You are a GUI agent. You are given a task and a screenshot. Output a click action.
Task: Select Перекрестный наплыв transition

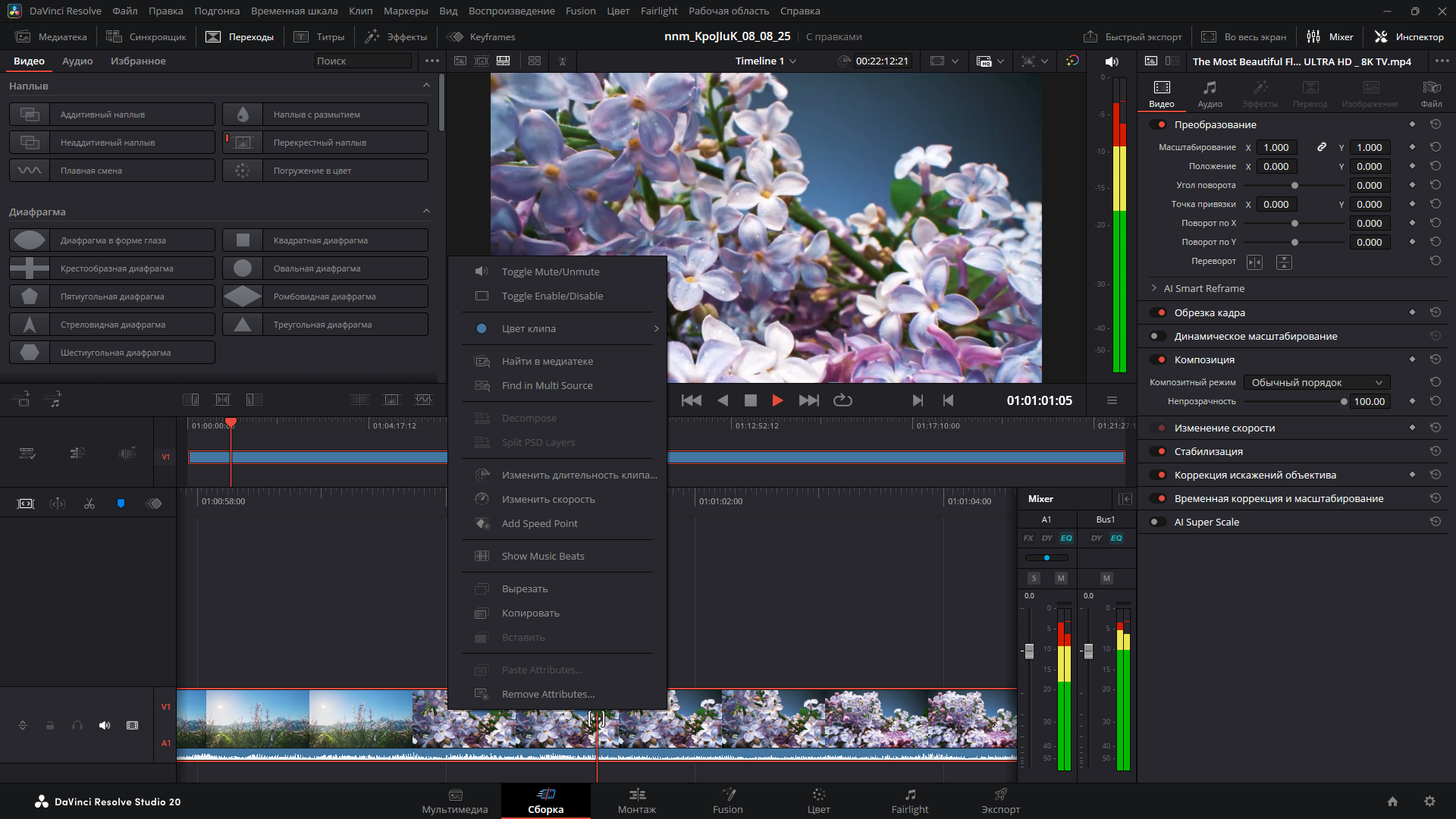(325, 143)
